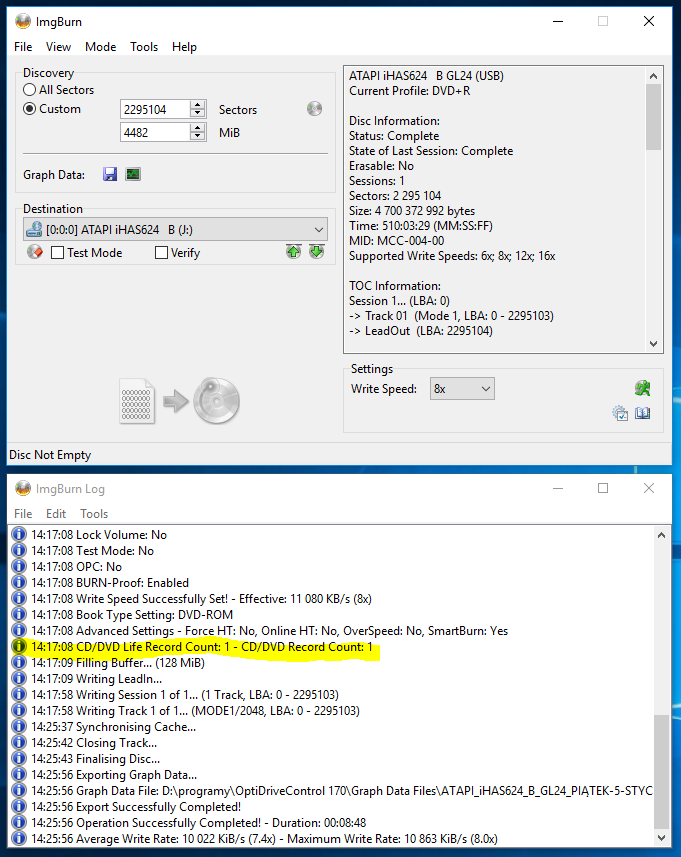The height and width of the screenshot is (857, 681).
Task: Click the info icon beside Synchronising Cache
Action: coord(19,726)
